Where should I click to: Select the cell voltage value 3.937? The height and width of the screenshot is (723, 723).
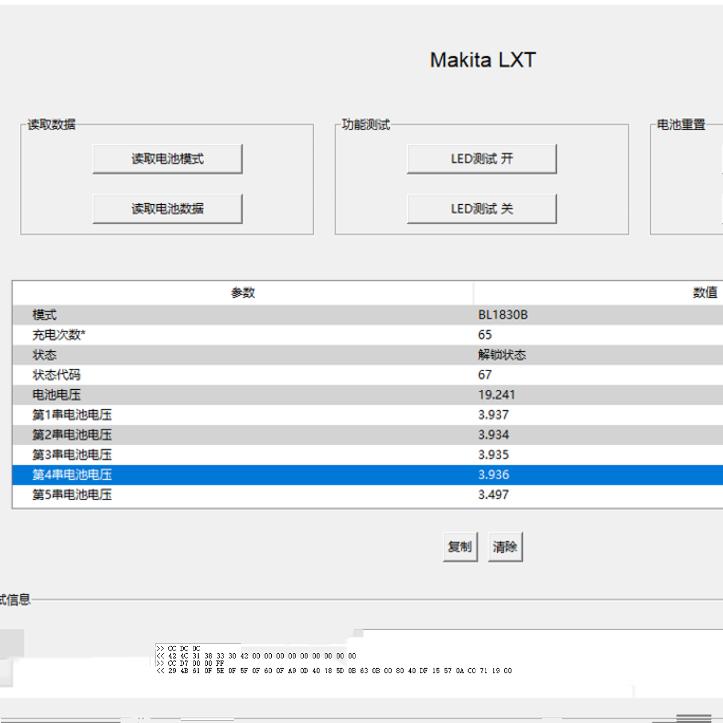[x=493, y=415]
